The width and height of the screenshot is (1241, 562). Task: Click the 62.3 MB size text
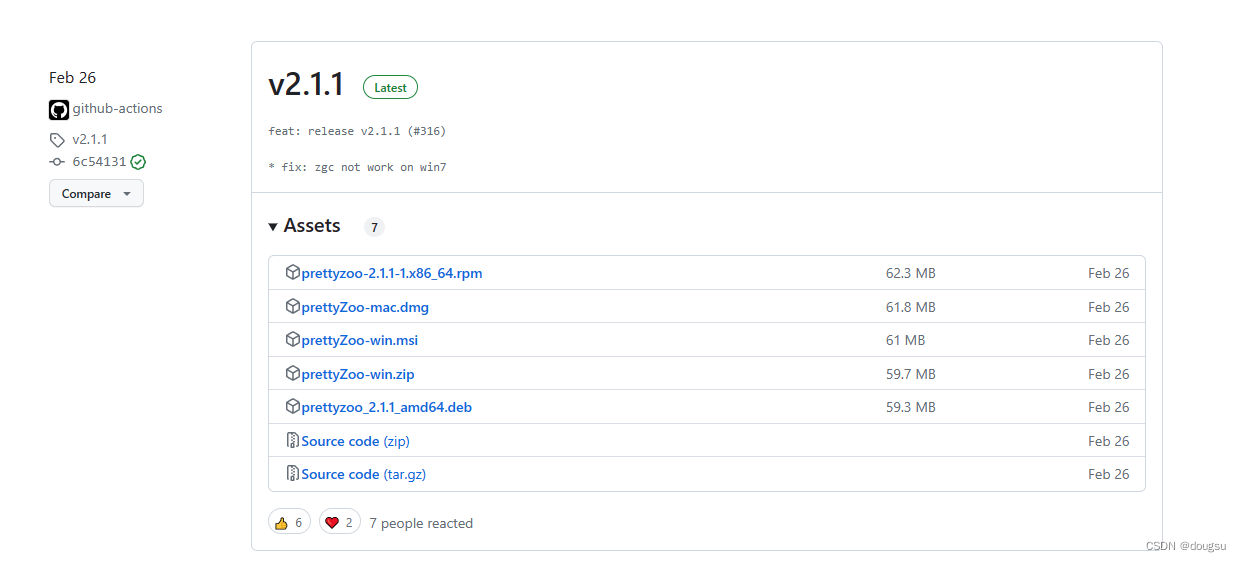point(911,273)
